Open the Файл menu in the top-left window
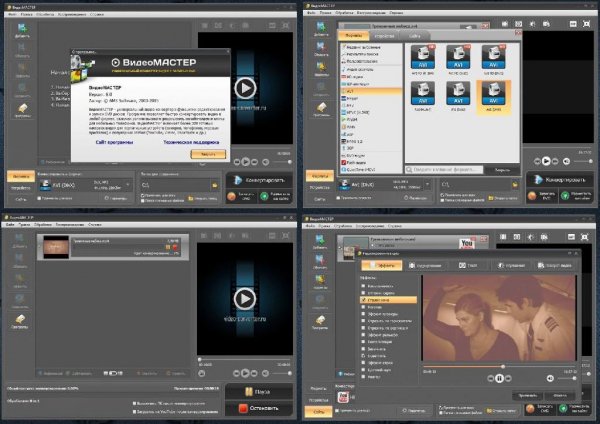600x424 pixels. tap(12, 14)
